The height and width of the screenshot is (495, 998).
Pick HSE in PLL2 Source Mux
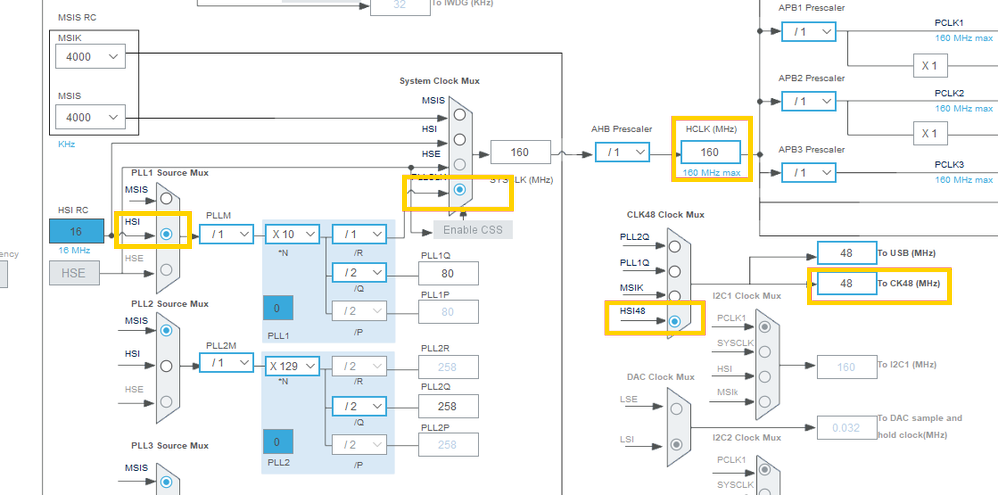[x=166, y=401]
